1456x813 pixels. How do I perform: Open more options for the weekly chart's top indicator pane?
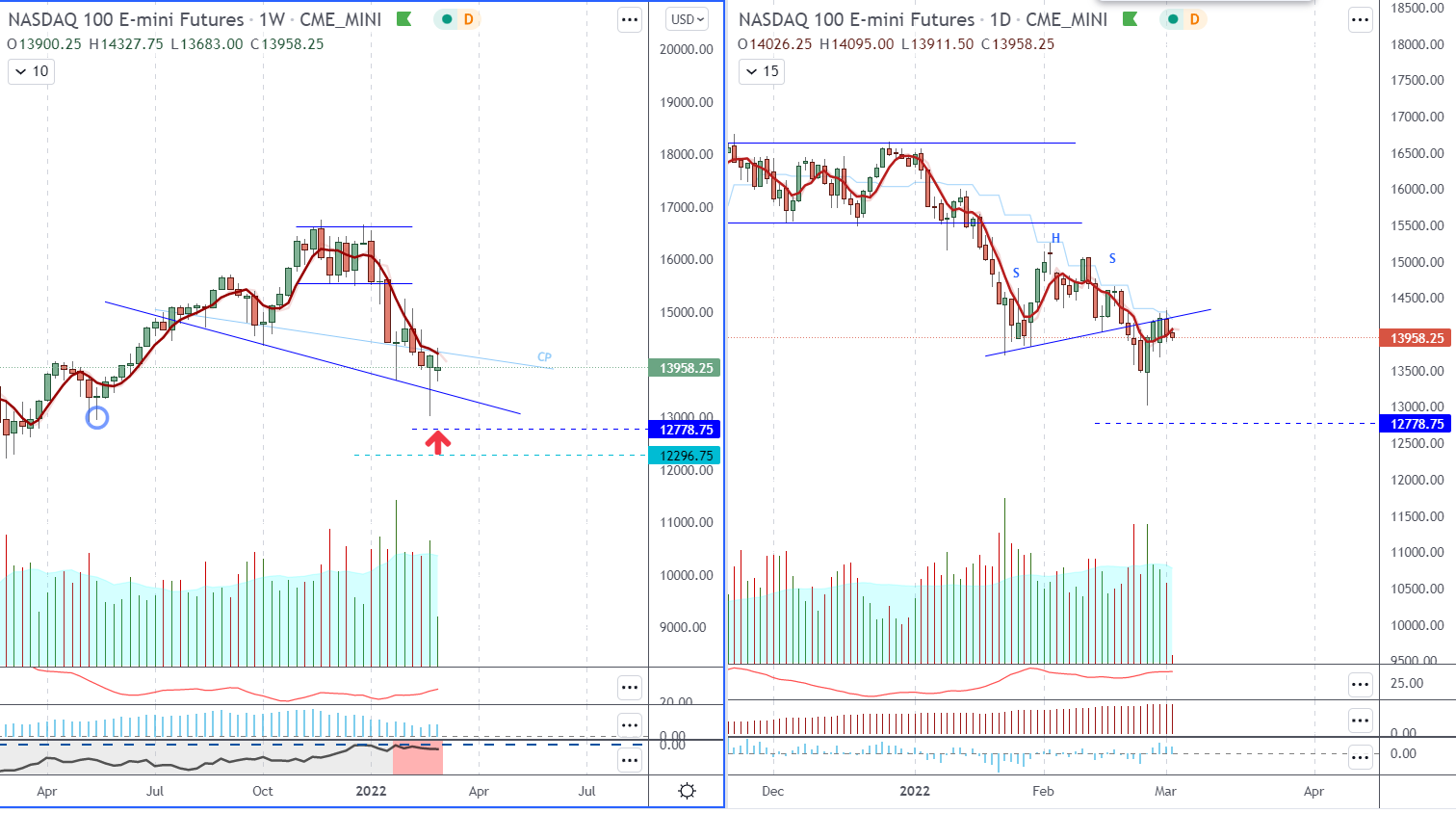pyautogui.click(x=630, y=687)
